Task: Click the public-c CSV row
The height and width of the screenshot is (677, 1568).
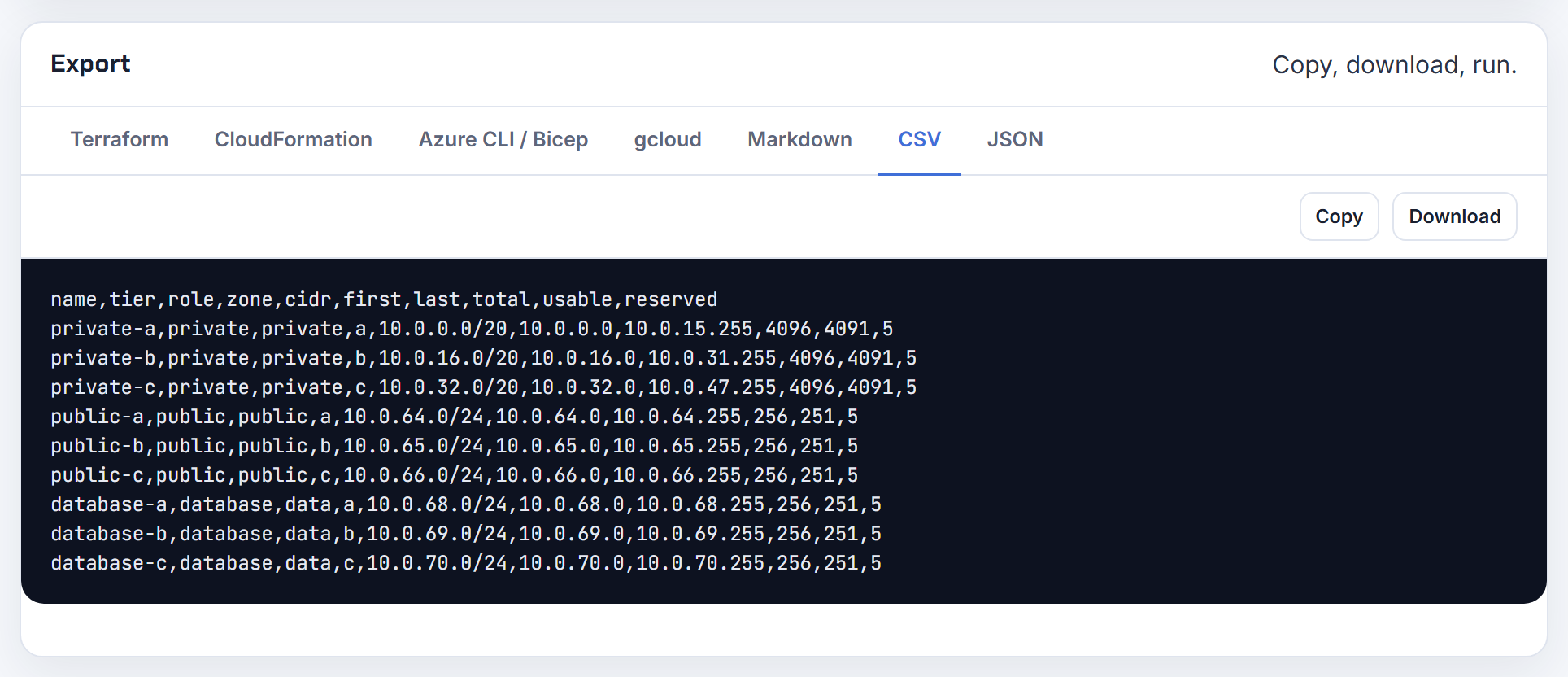Action: coord(455,475)
